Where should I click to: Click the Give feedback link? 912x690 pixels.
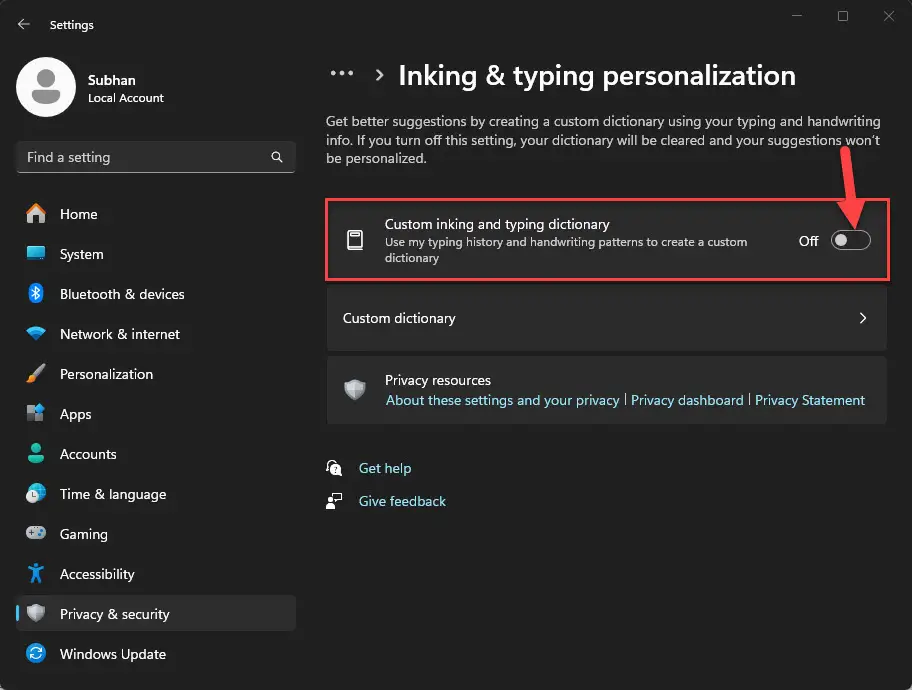[402, 501]
